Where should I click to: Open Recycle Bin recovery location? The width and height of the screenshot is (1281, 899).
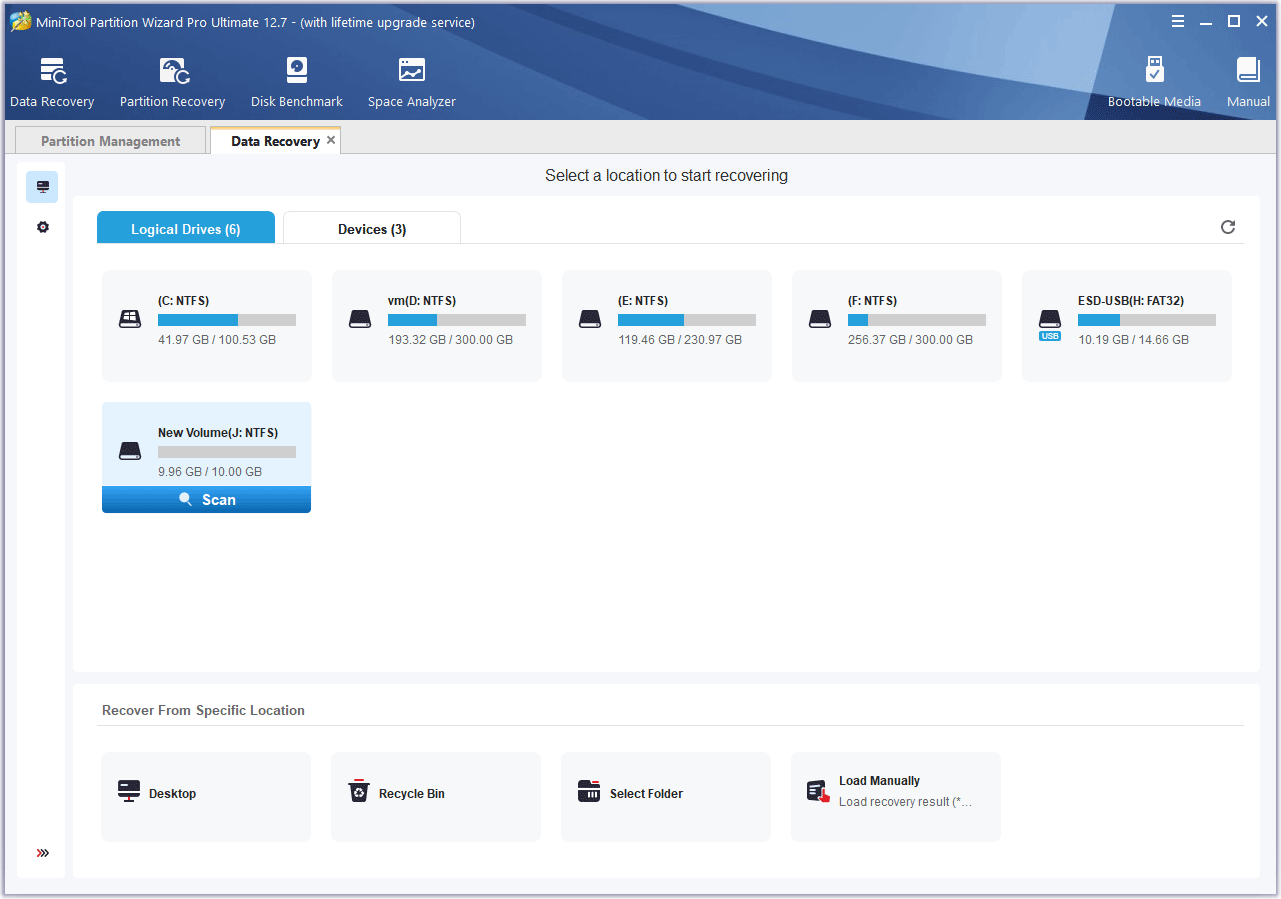[x=436, y=797]
